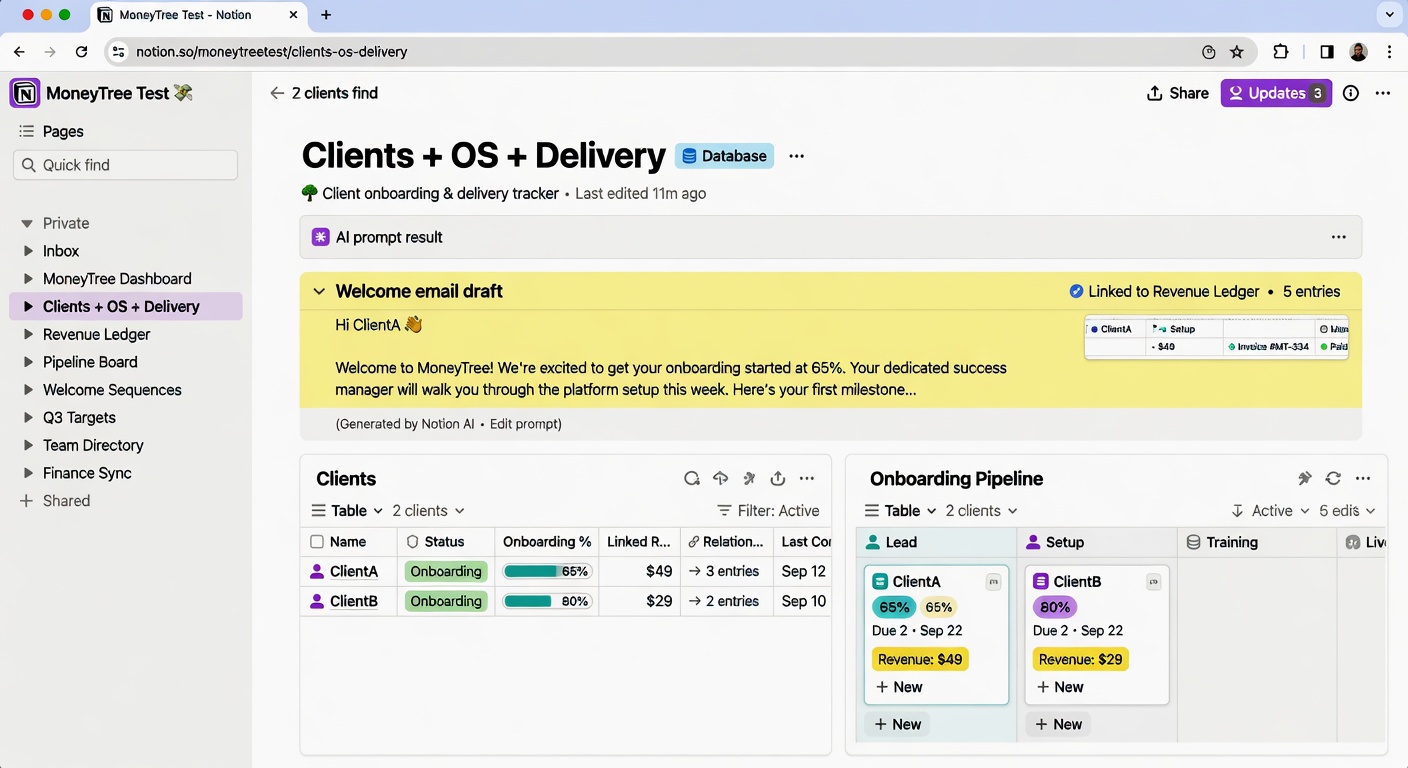Click the Revenue Ledger preview thumbnail

(1216, 338)
